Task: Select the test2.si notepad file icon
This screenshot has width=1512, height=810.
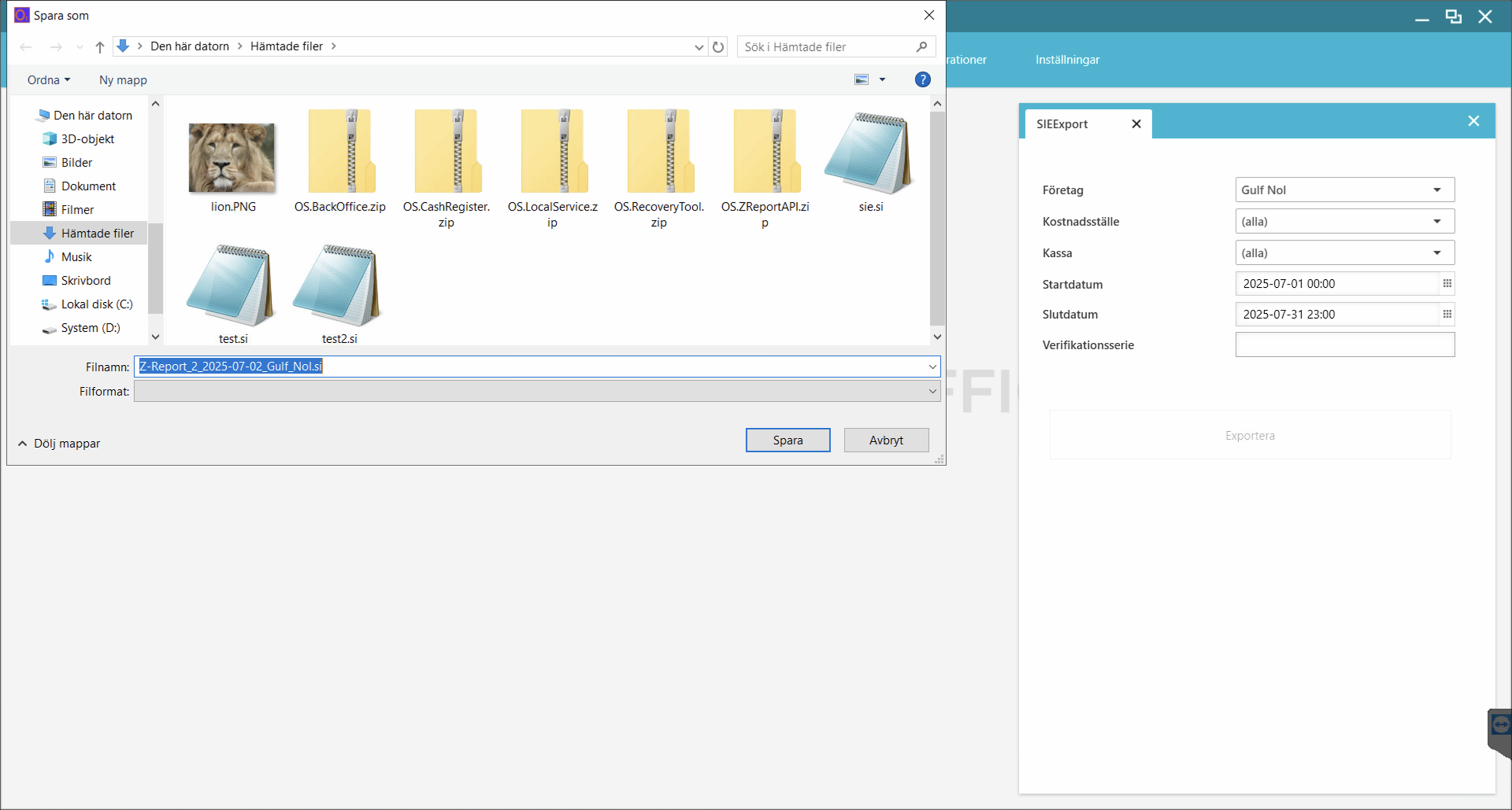Action: (x=337, y=286)
